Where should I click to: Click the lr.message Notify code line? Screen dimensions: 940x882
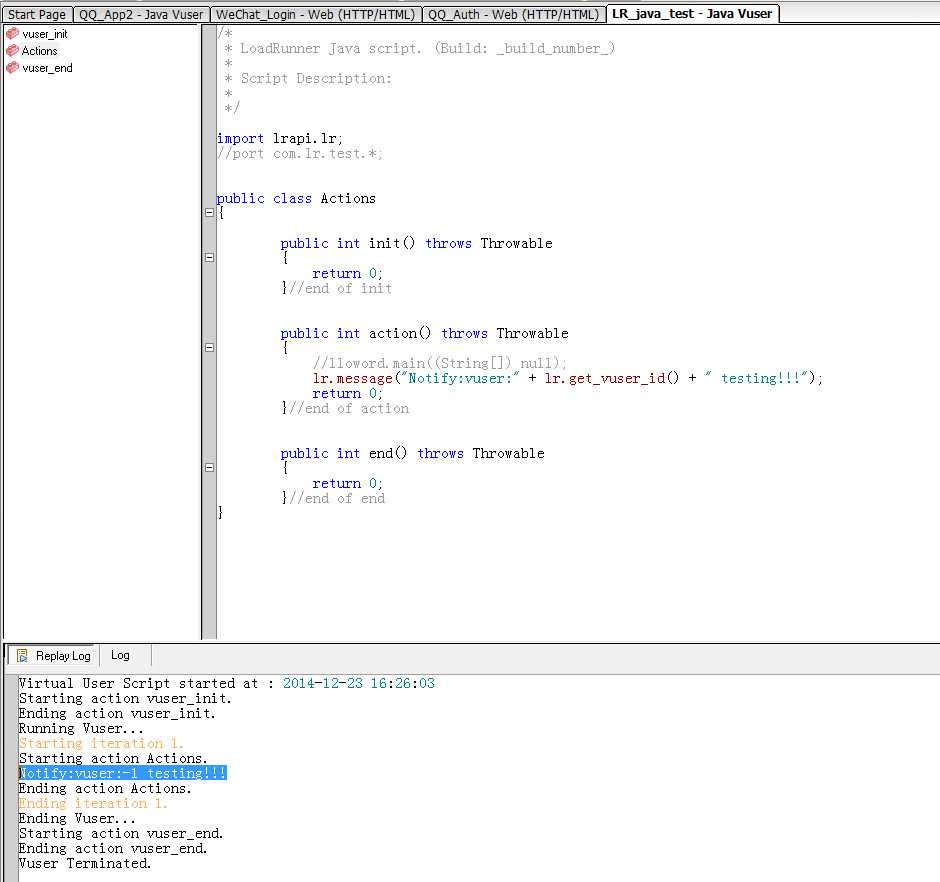pyautogui.click(x=568, y=378)
